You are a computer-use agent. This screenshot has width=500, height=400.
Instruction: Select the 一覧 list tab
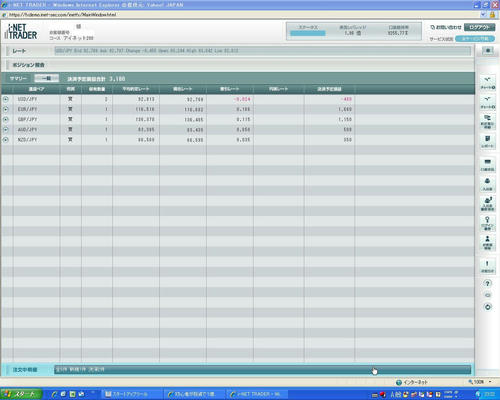coord(47,78)
